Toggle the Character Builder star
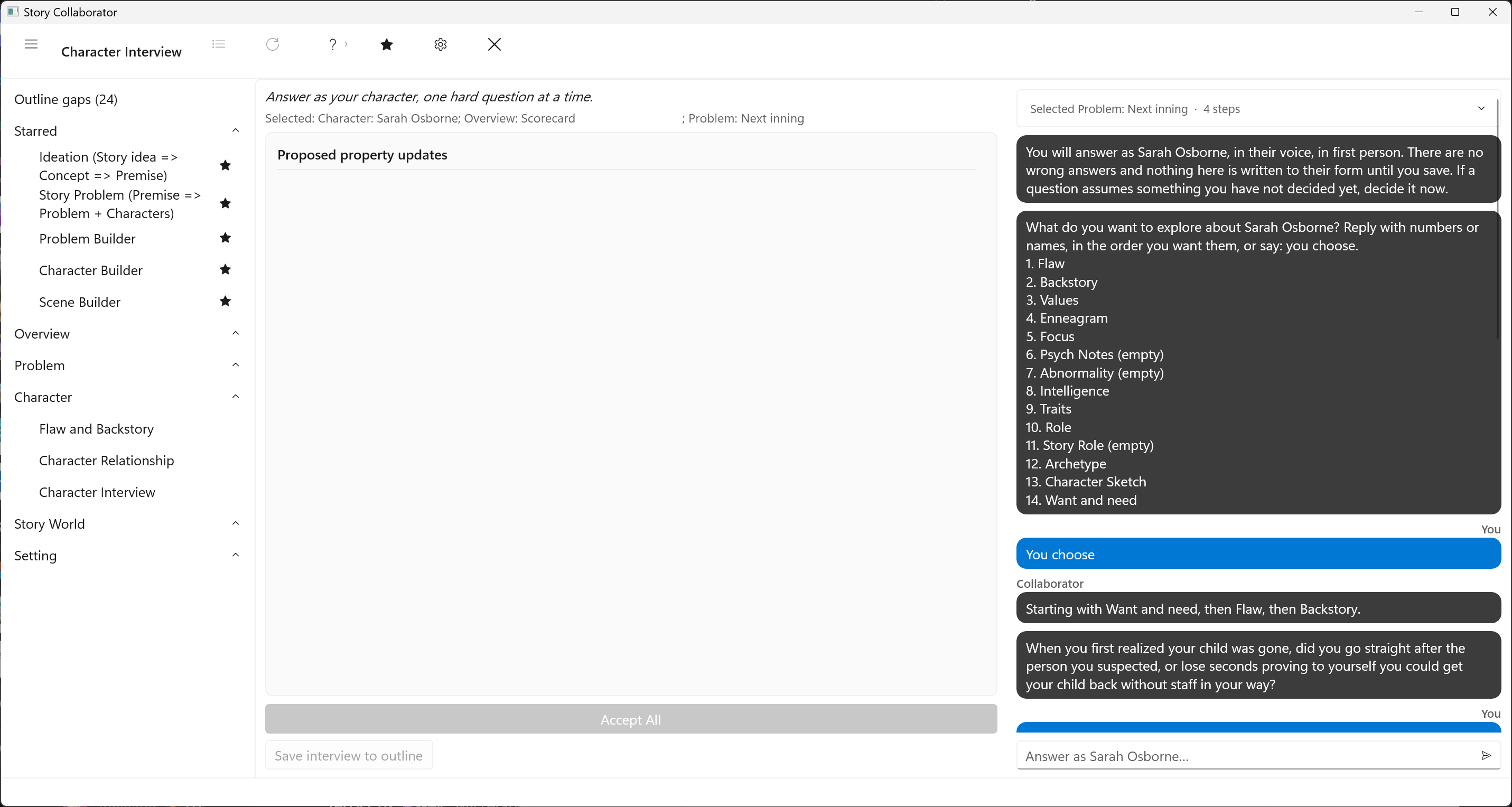1512x807 pixels. point(225,269)
